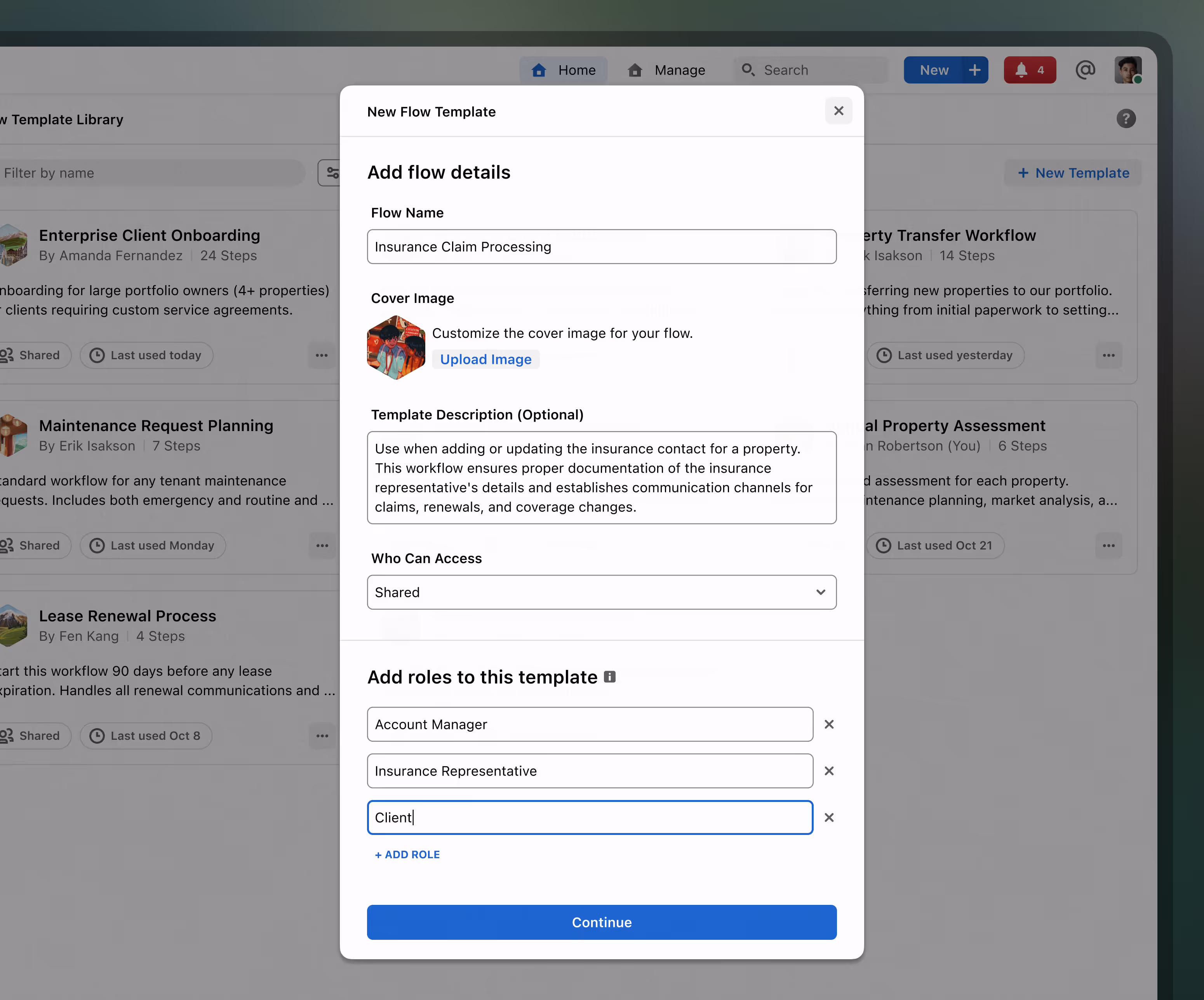Open more options for Property Assessment card
The image size is (1204, 1000).
[1108, 545]
